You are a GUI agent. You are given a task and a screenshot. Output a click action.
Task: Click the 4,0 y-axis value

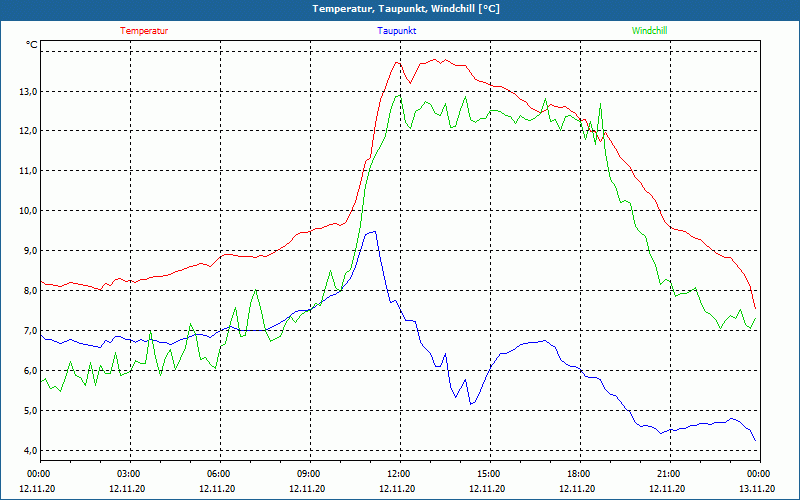31,450
